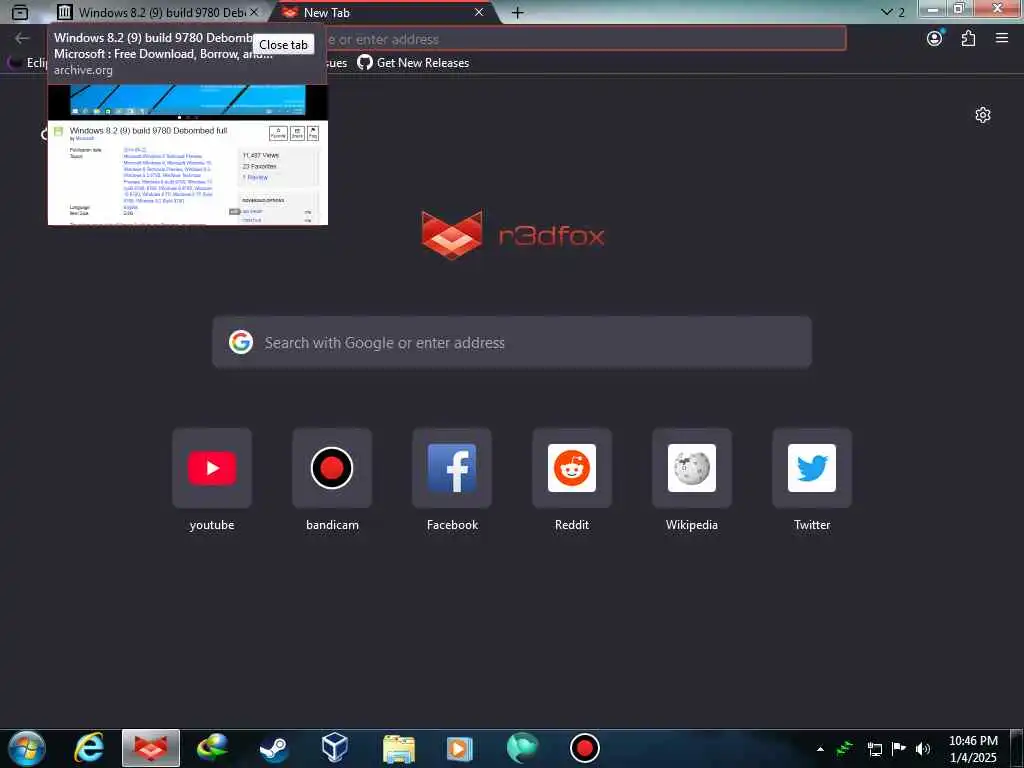Select the r3dfox taskbar button

(x=151, y=748)
